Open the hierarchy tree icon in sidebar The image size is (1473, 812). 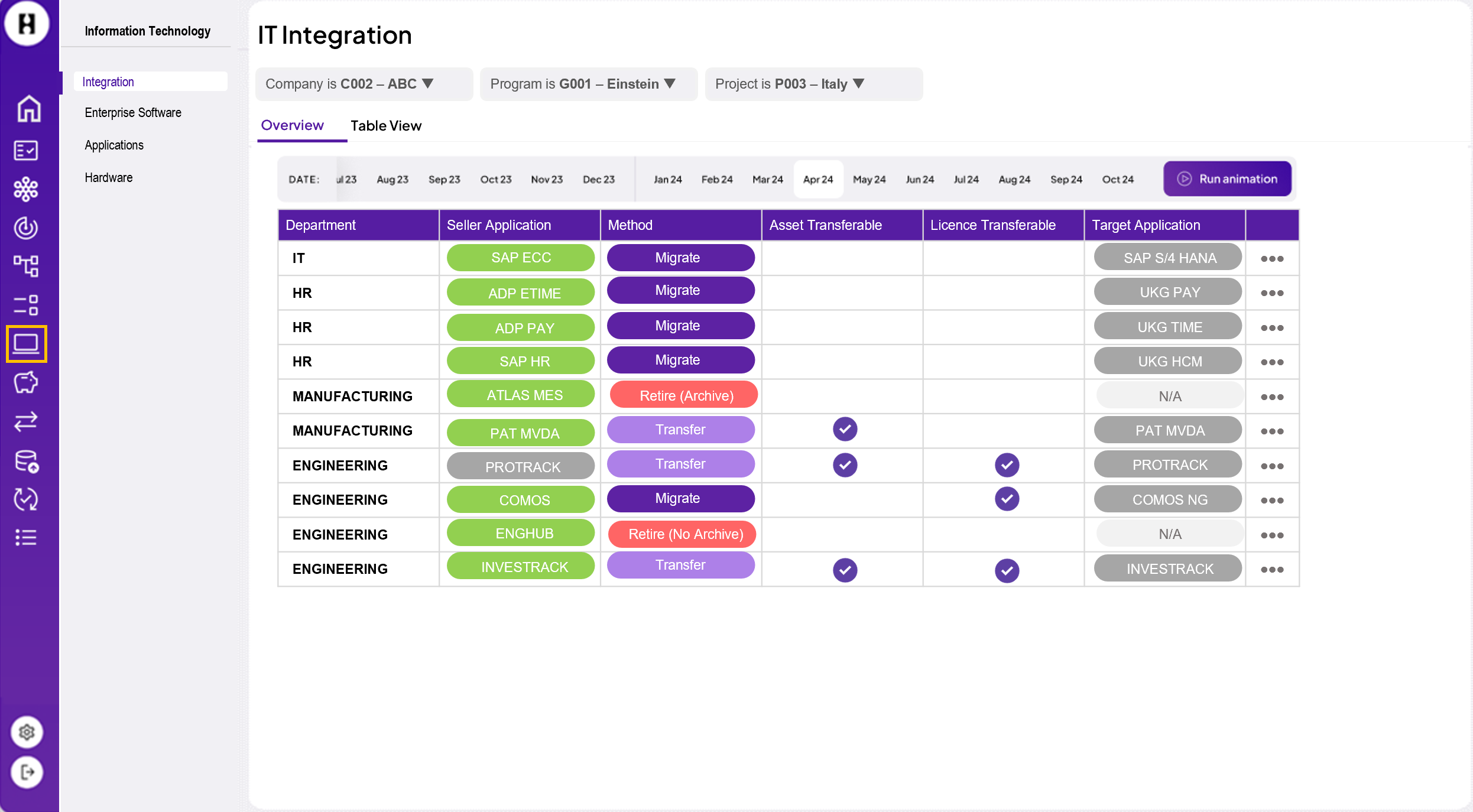(26, 266)
